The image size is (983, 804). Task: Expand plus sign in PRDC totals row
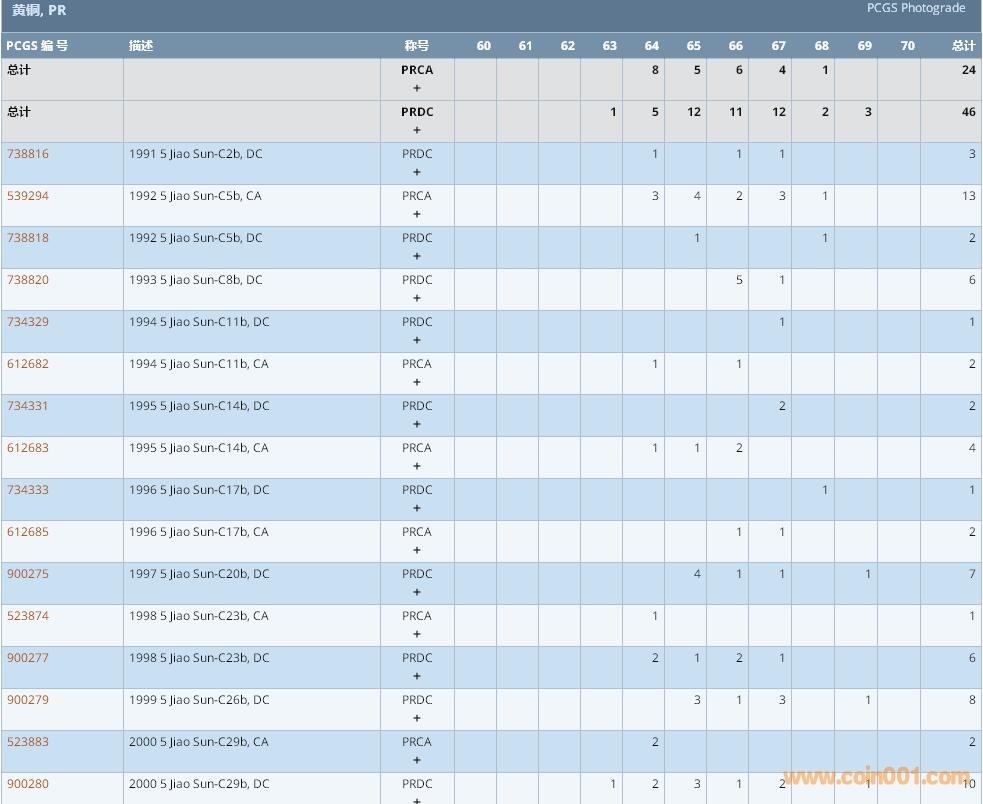[x=417, y=130]
